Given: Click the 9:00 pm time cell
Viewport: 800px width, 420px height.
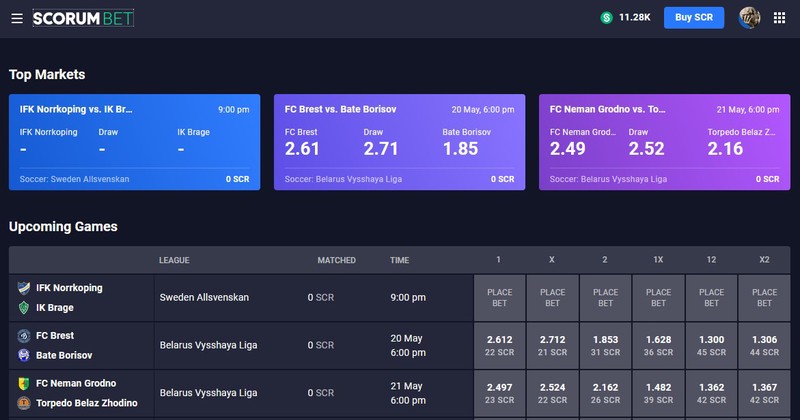Looking at the screenshot, I should click(x=408, y=298).
